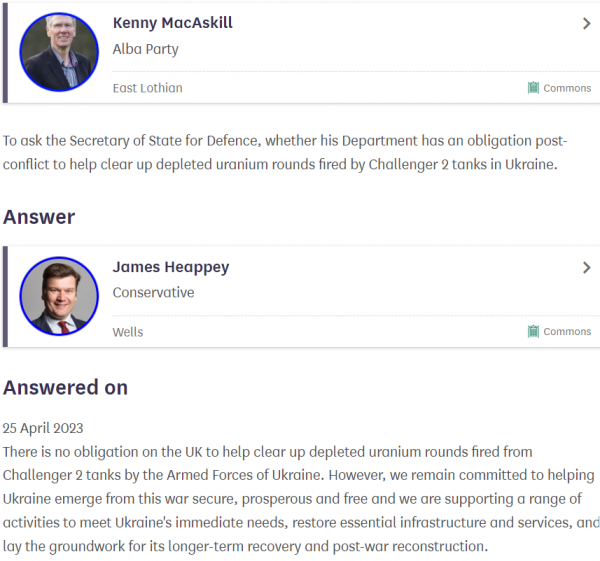Screen dimensions: 600x561
Task: Click East Lothian constituency text
Action: click(147, 88)
